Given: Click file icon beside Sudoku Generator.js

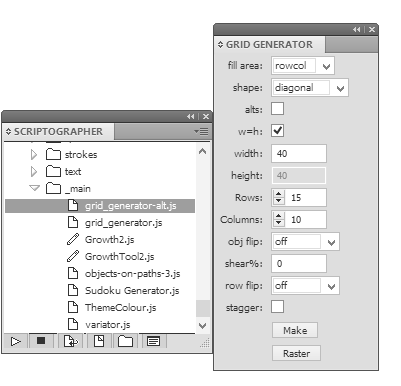Looking at the screenshot, I should click(x=73, y=290).
